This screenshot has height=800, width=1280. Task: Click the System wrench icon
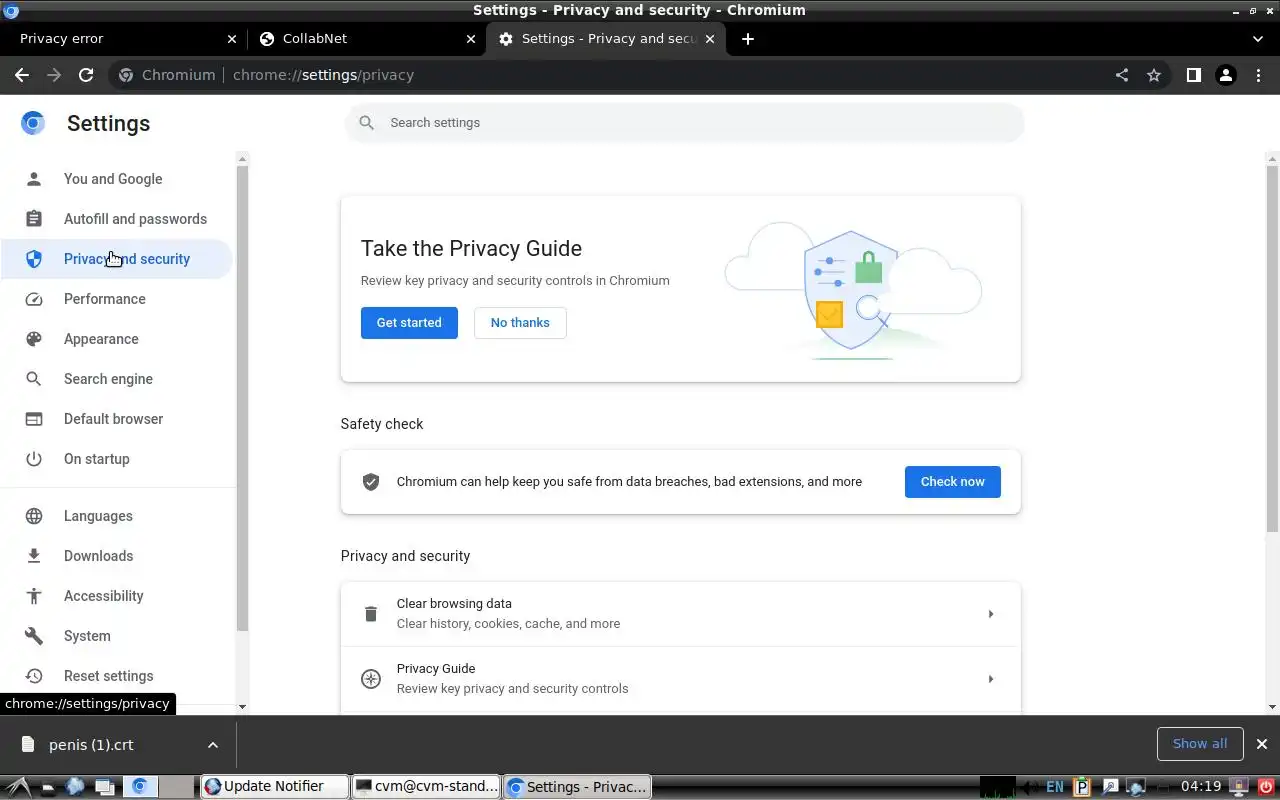coord(34,636)
